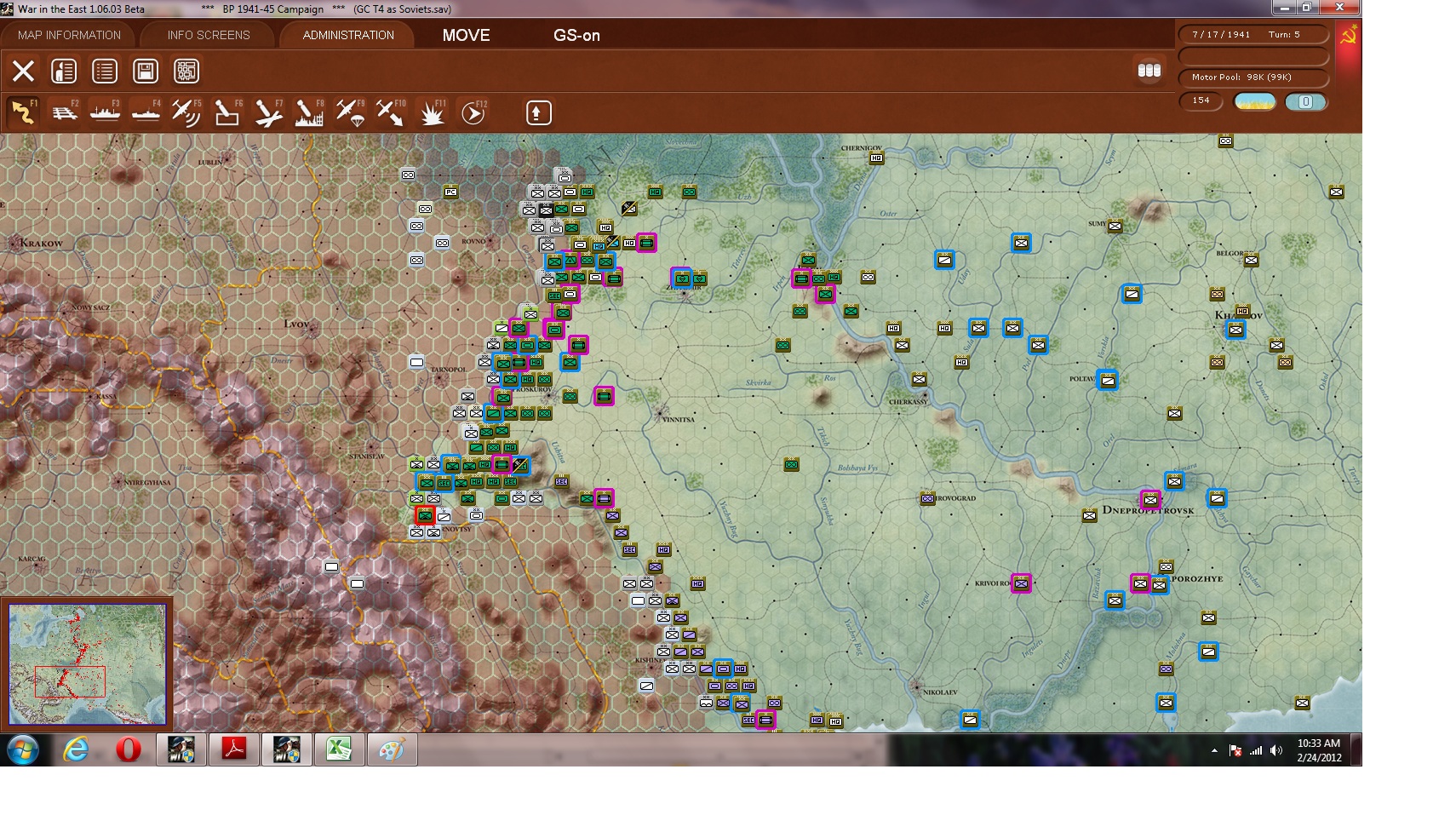The image size is (1456, 821).
Task: Activate the F9 air transport parachute icon
Action: (x=350, y=112)
